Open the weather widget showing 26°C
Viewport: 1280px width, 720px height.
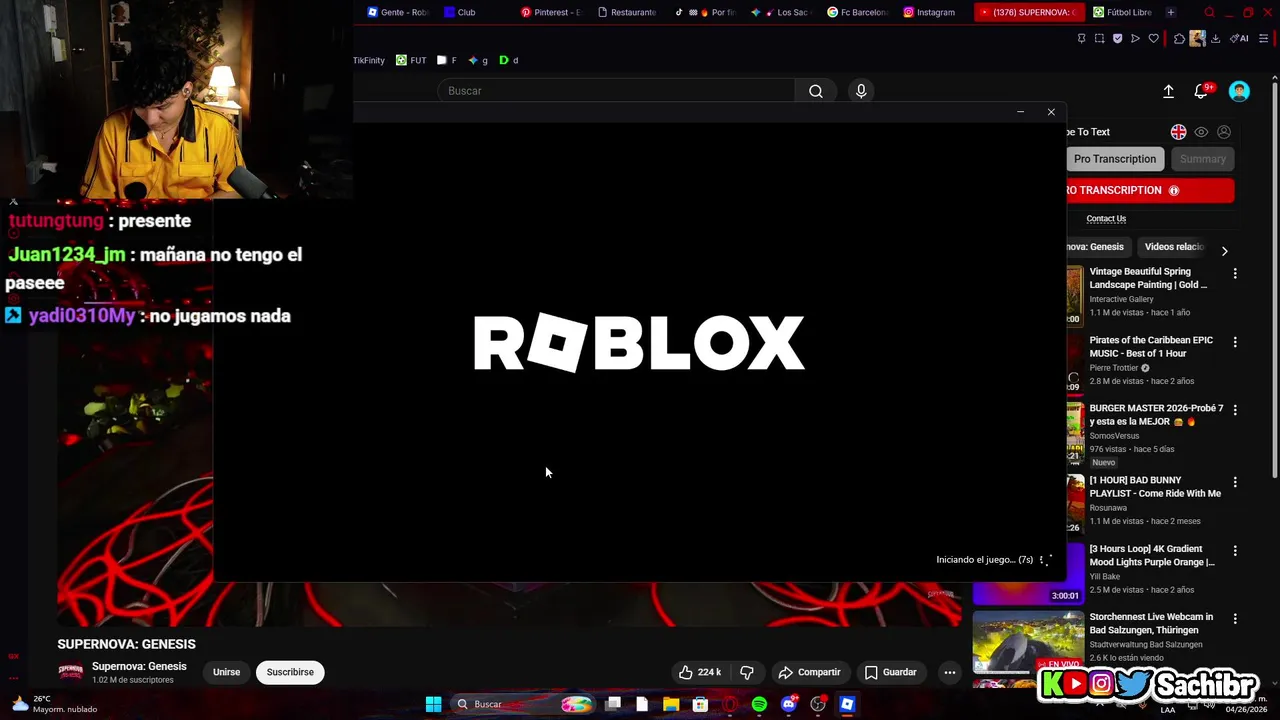tap(55, 704)
